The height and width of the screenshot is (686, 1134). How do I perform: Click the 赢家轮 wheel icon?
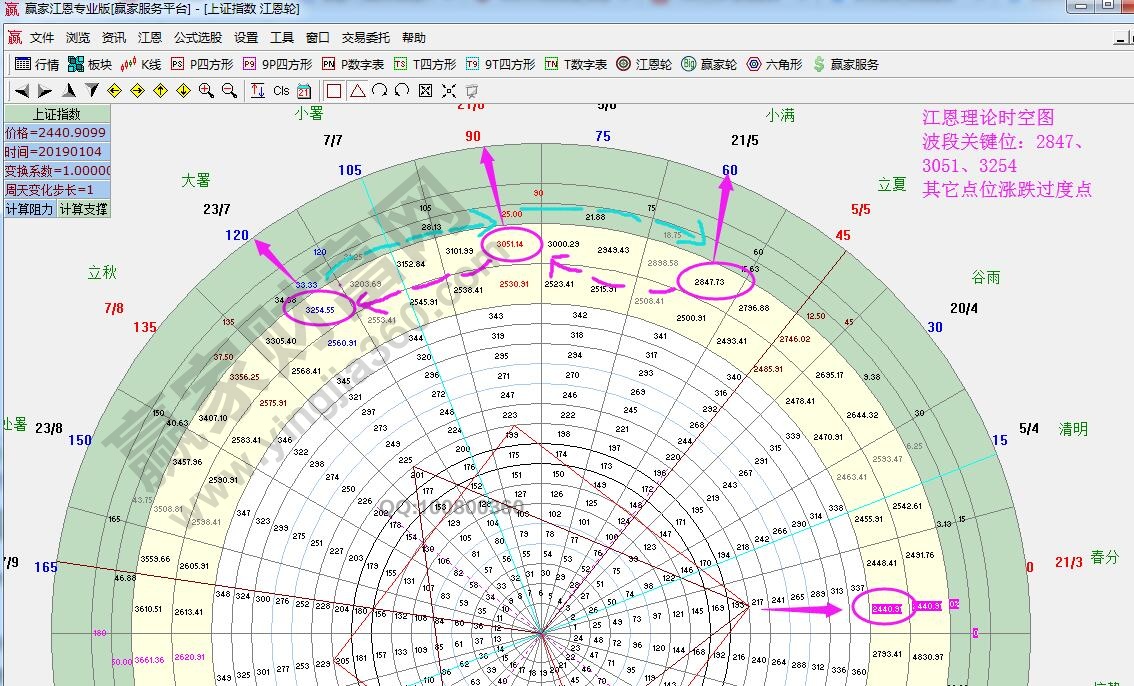click(x=705, y=66)
